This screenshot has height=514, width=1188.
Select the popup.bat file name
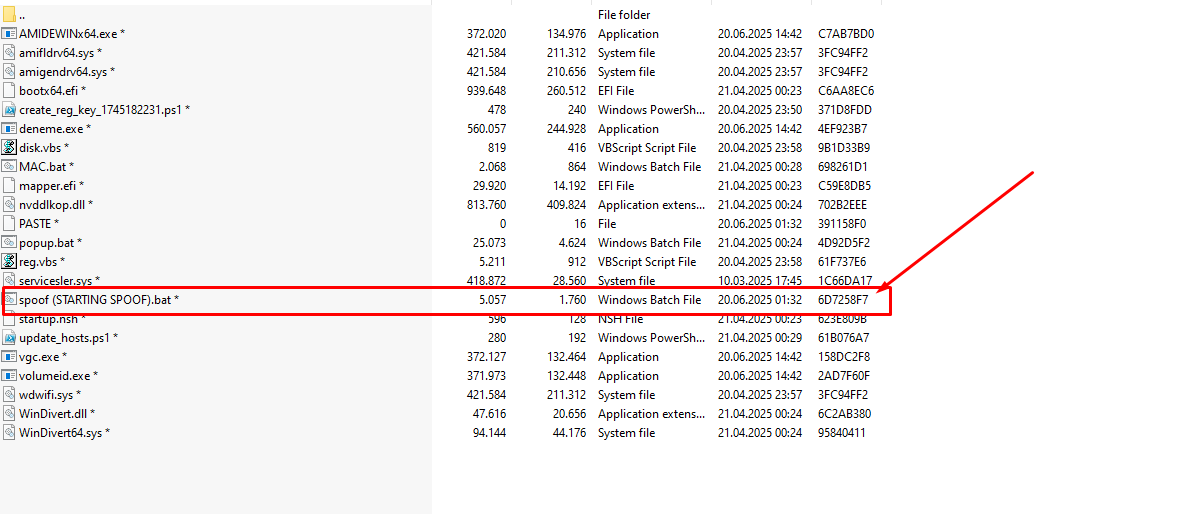point(50,243)
